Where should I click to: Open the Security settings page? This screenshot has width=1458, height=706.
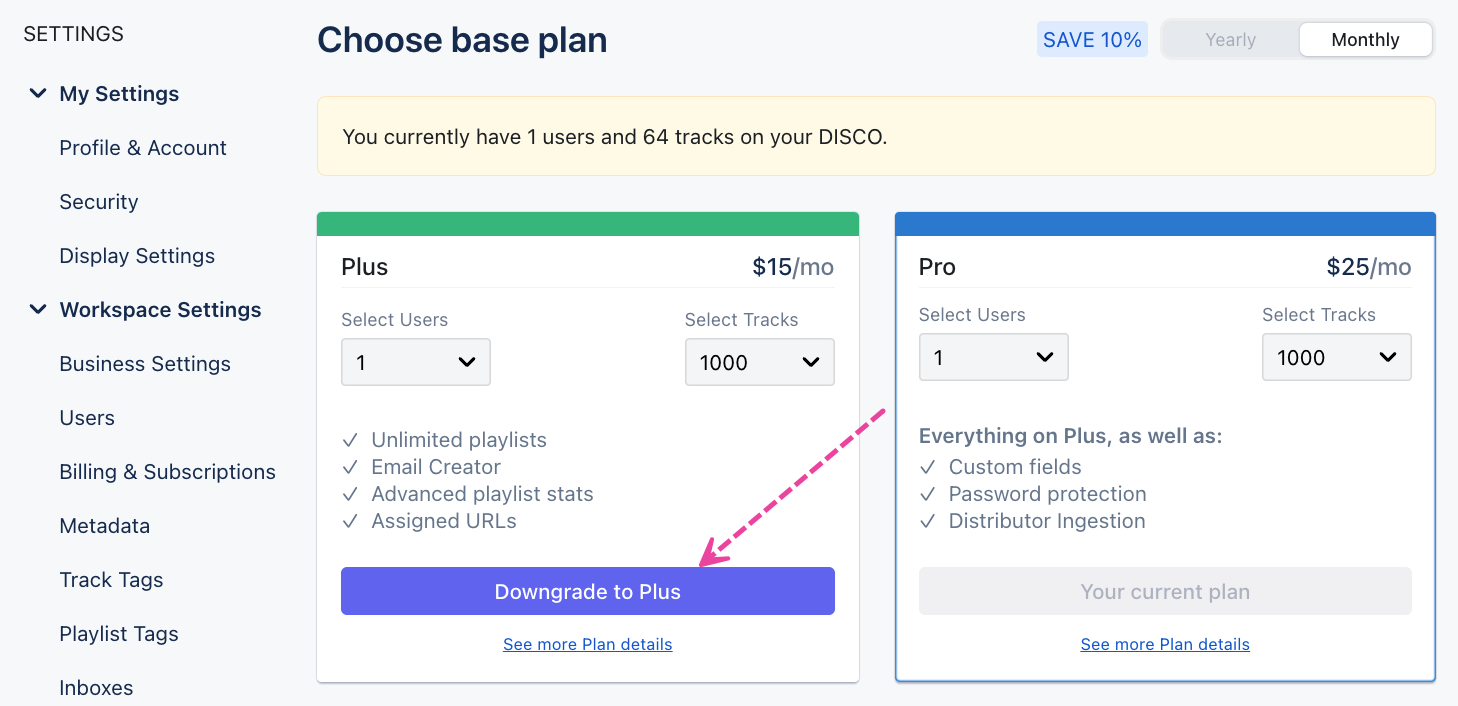99,202
